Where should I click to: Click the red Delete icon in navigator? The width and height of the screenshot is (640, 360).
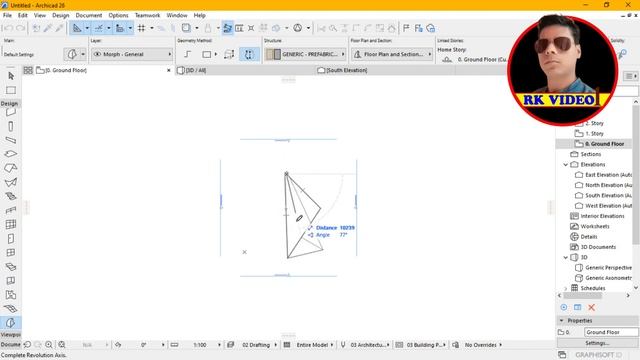pos(591,307)
